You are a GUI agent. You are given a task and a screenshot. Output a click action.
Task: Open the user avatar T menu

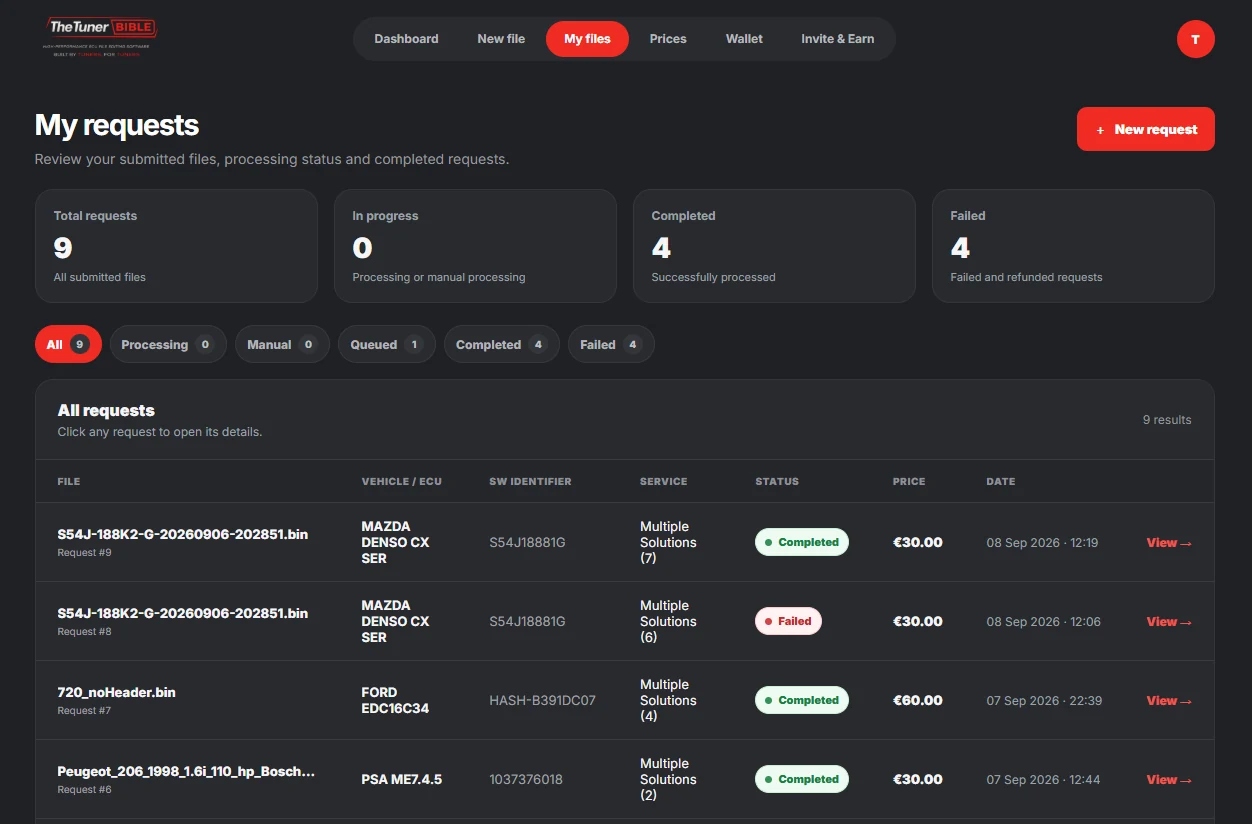[1196, 39]
